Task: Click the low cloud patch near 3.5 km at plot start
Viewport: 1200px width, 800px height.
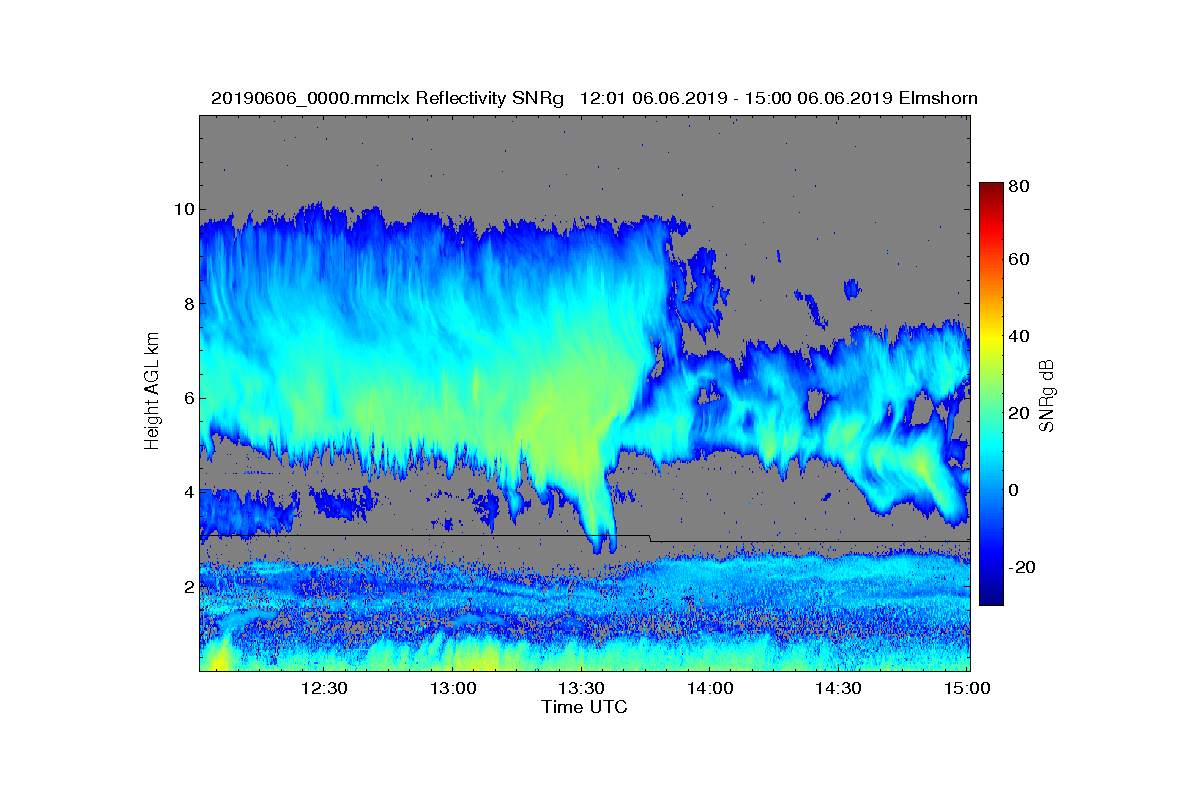Action: (x=248, y=511)
